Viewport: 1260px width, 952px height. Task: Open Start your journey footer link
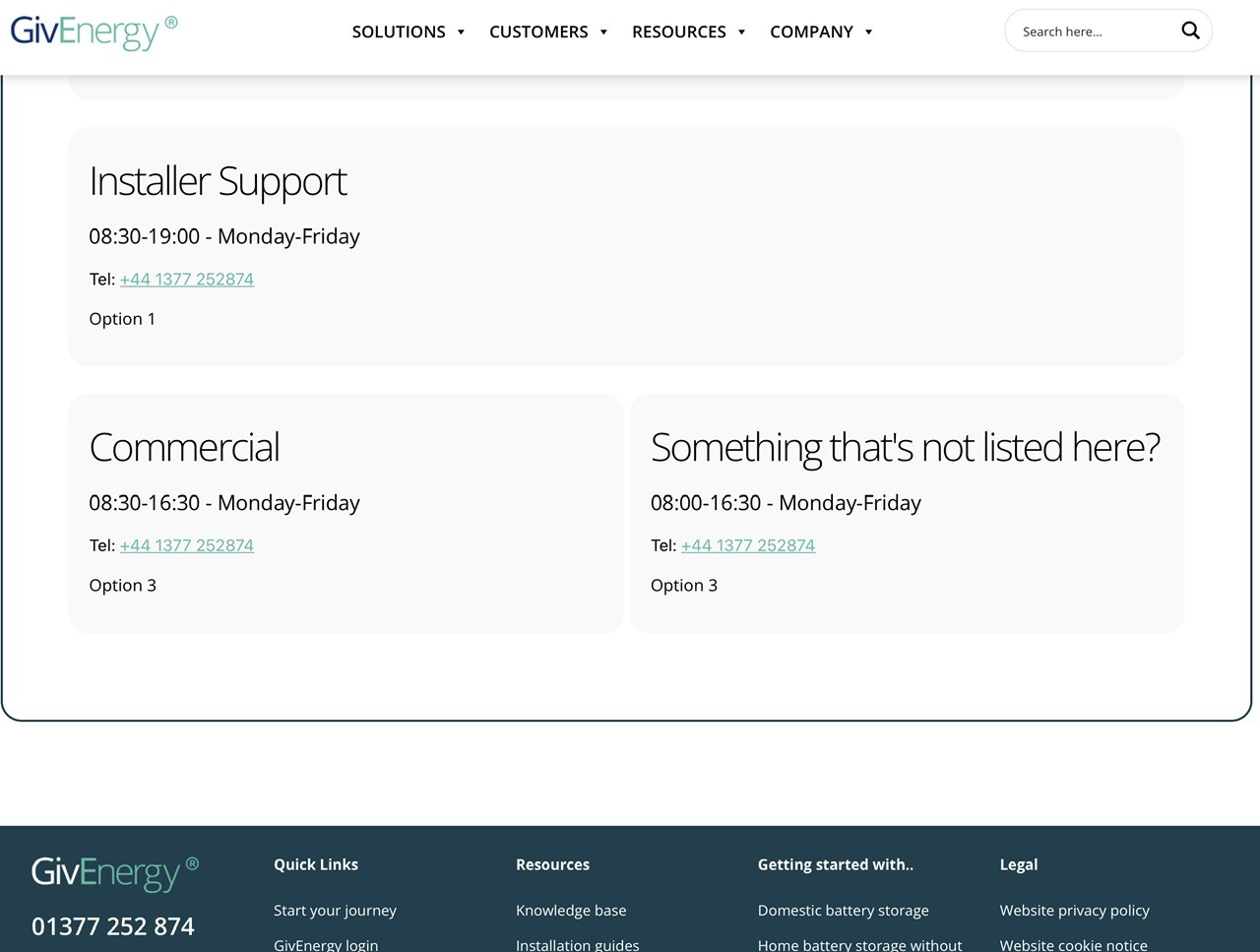pos(335,911)
